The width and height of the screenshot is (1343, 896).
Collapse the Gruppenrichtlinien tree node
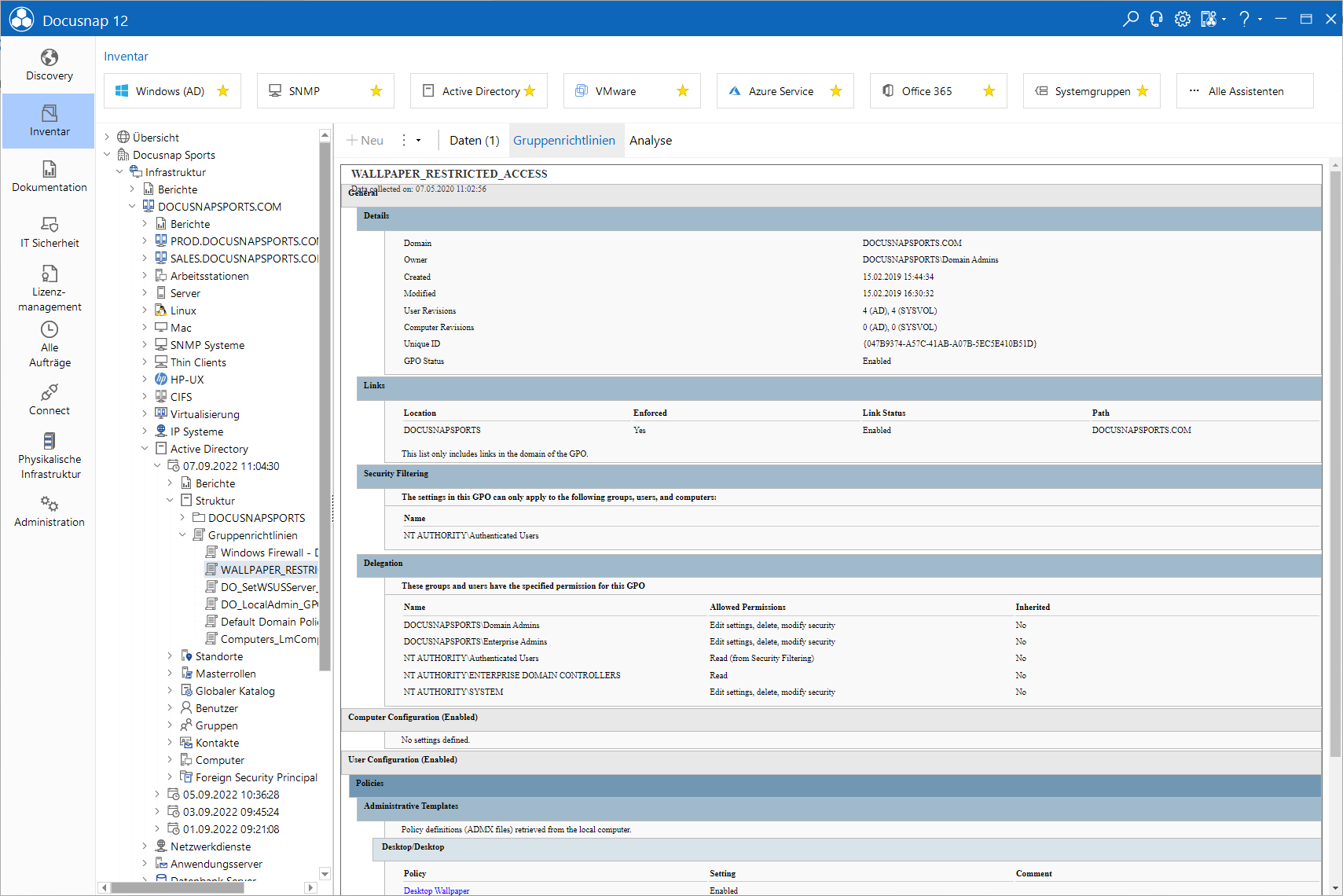pyautogui.click(x=182, y=534)
